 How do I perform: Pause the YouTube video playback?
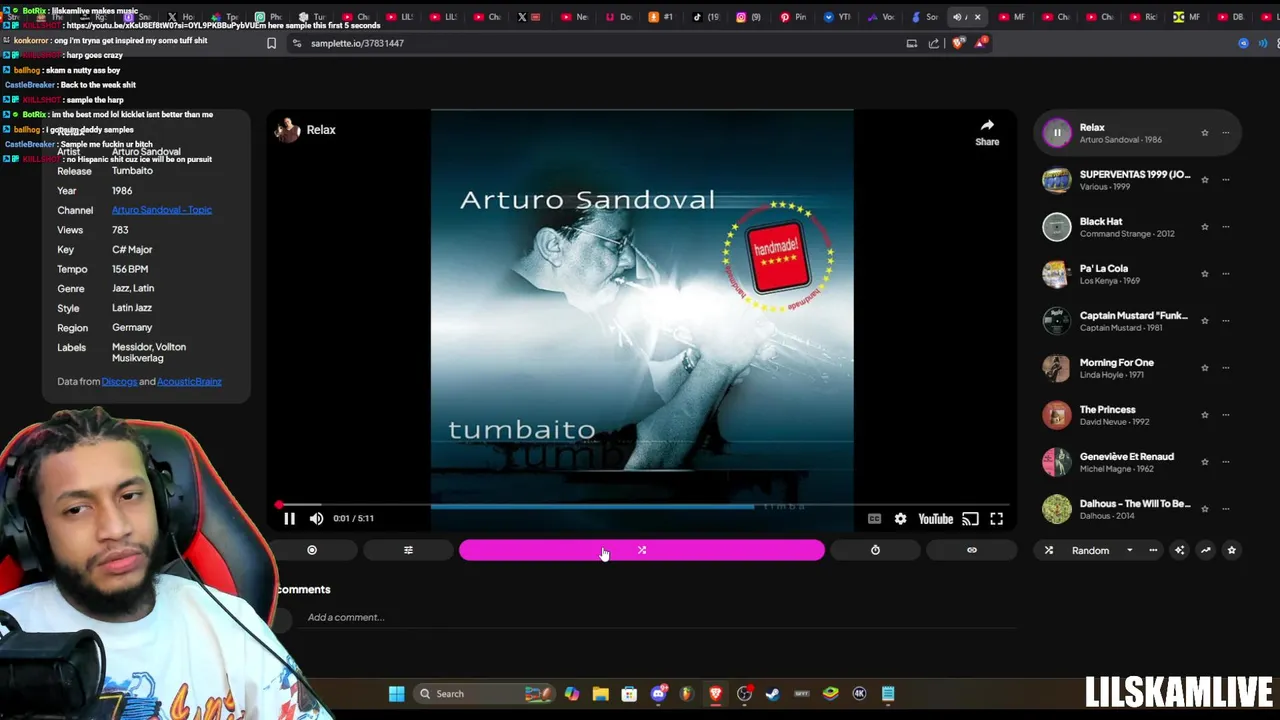click(x=289, y=518)
